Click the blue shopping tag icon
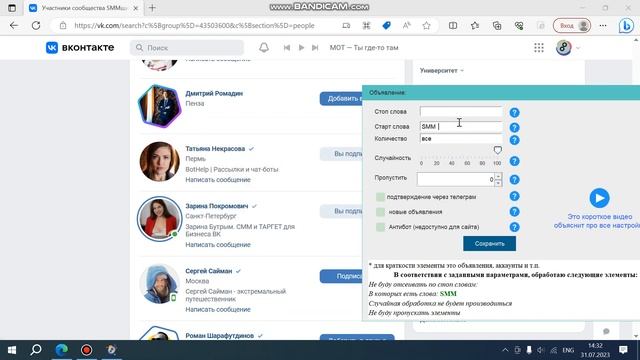This screenshot has height=360, width=640. pos(386,26)
